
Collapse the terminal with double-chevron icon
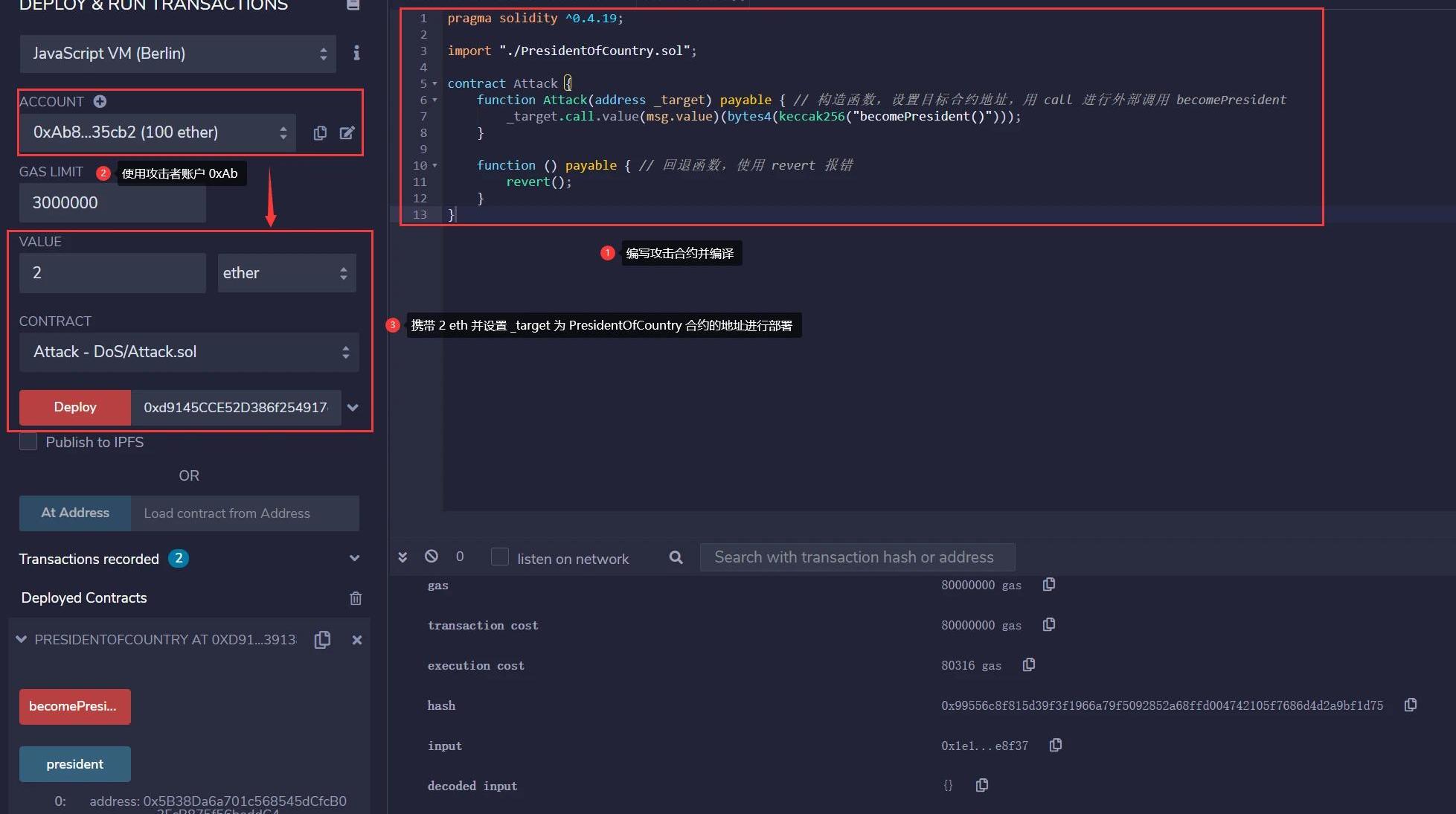(403, 557)
